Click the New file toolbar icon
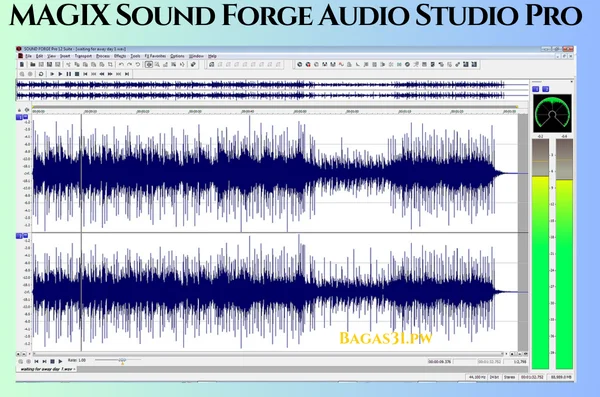 tap(22, 65)
